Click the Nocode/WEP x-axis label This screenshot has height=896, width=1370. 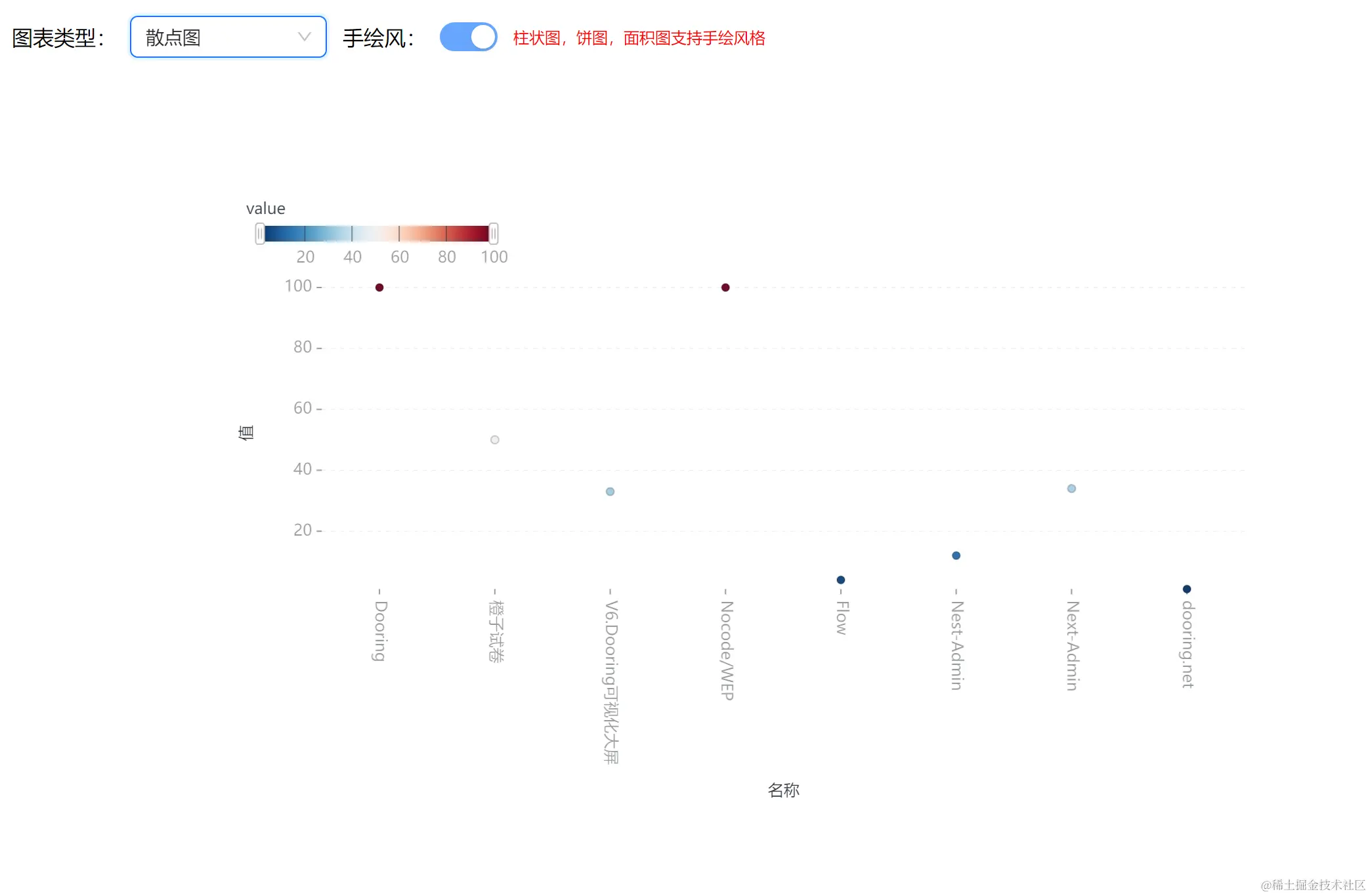(x=726, y=650)
